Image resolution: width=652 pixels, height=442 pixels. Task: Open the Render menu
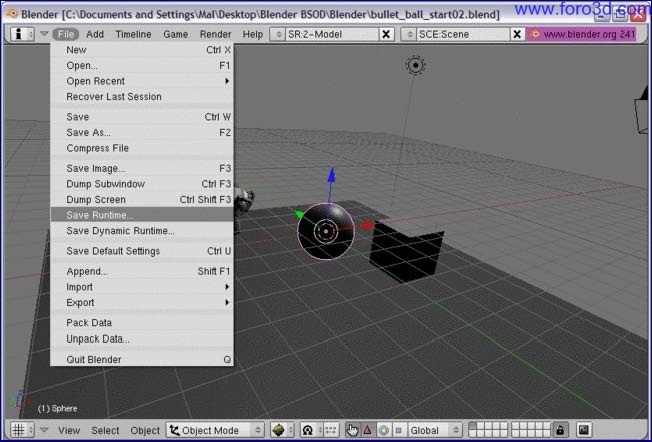click(215, 34)
